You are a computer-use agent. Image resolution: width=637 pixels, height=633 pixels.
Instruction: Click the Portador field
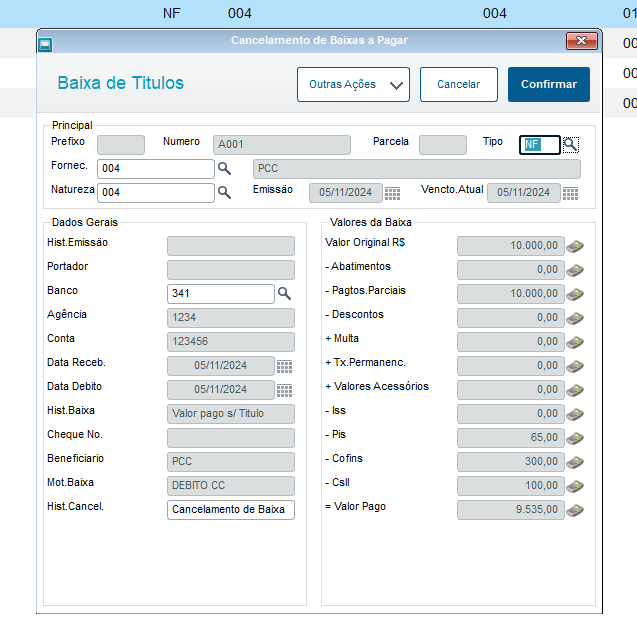click(231, 270)
